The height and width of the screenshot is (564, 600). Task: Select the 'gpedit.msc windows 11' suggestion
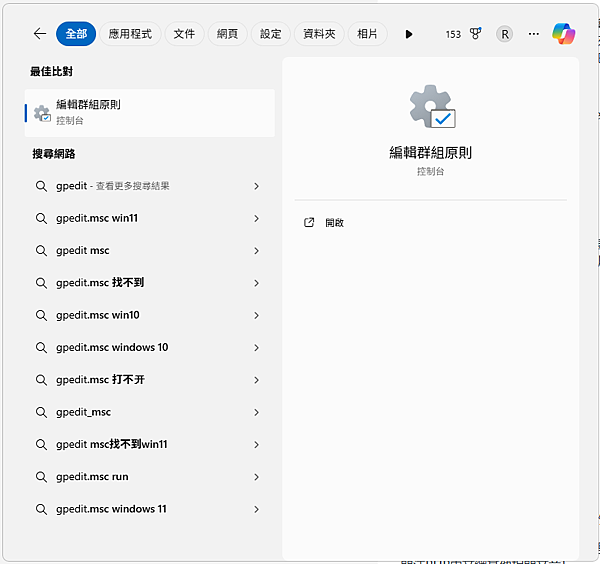tap(150, 509)
